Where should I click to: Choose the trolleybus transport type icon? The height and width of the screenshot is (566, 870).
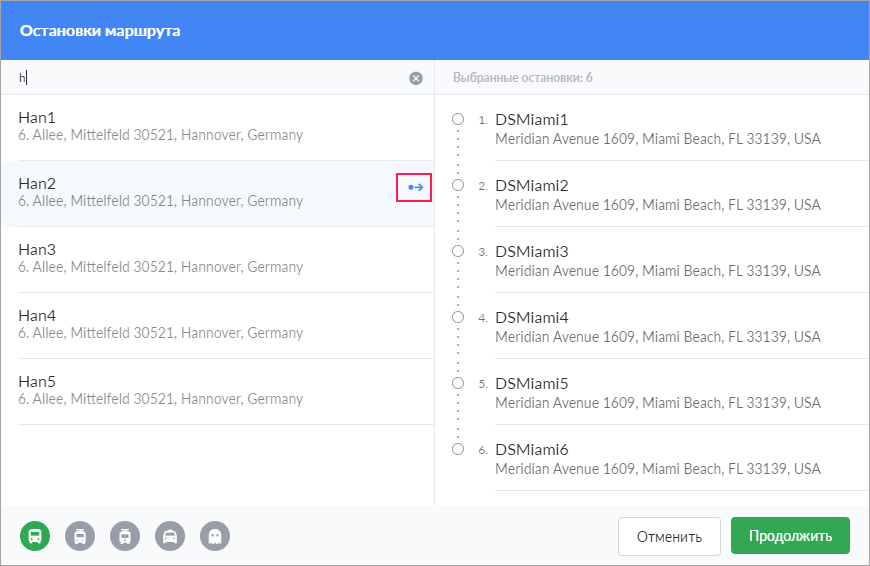point(80,536)
